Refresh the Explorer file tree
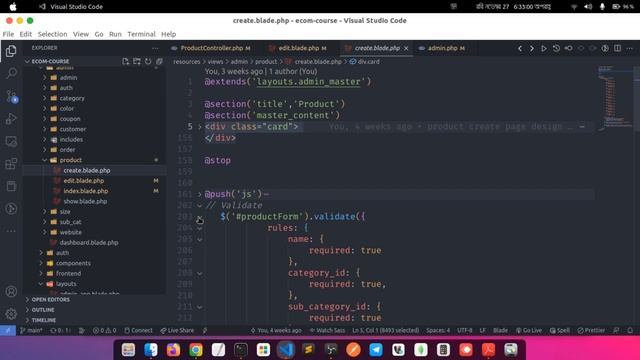This screenshot has height=360, width=640. point(148,61)
